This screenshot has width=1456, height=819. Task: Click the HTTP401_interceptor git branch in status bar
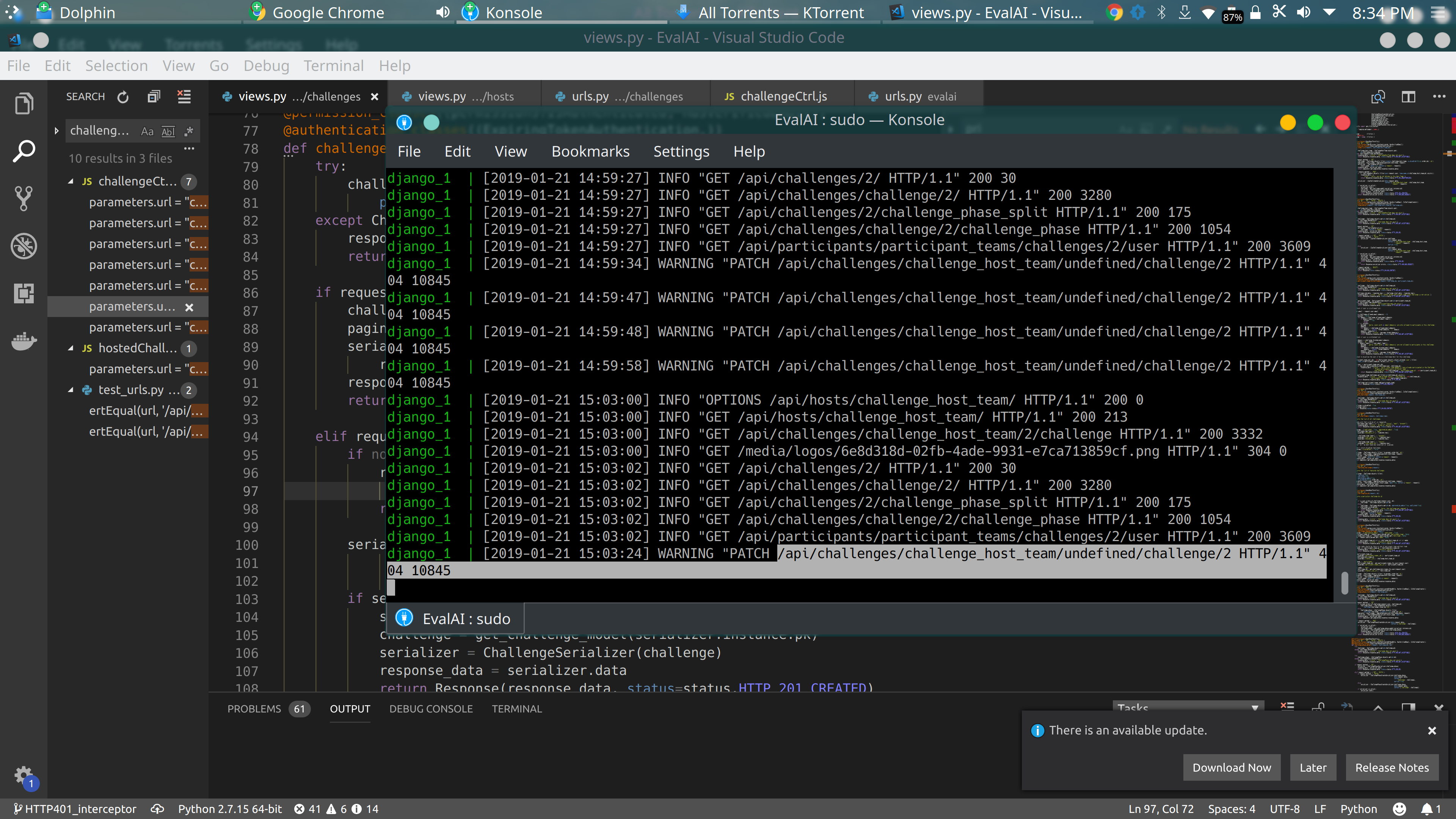tap(75, 809)
